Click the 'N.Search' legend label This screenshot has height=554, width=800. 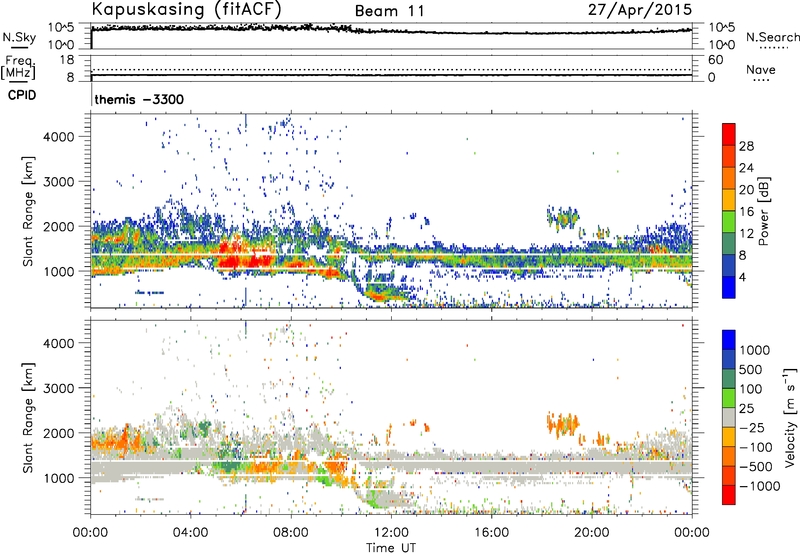pyautogui.click(x=772, y=37)
